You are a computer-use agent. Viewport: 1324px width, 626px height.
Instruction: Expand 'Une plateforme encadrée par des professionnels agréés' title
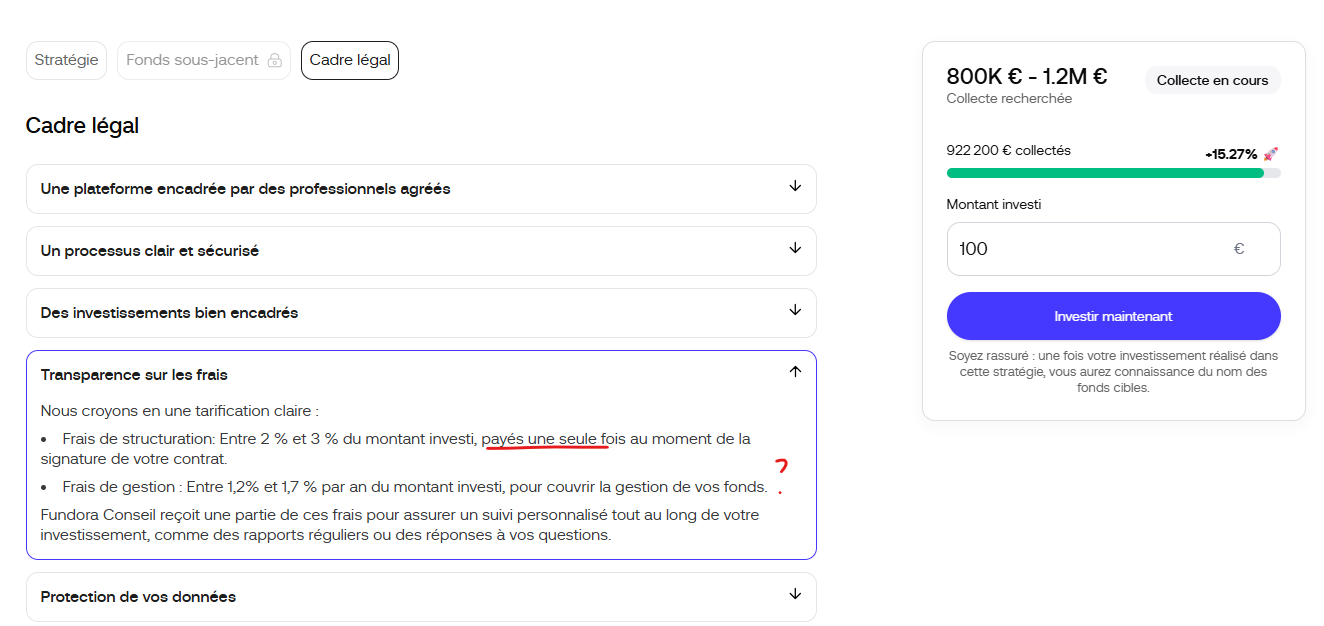(245, 189)
